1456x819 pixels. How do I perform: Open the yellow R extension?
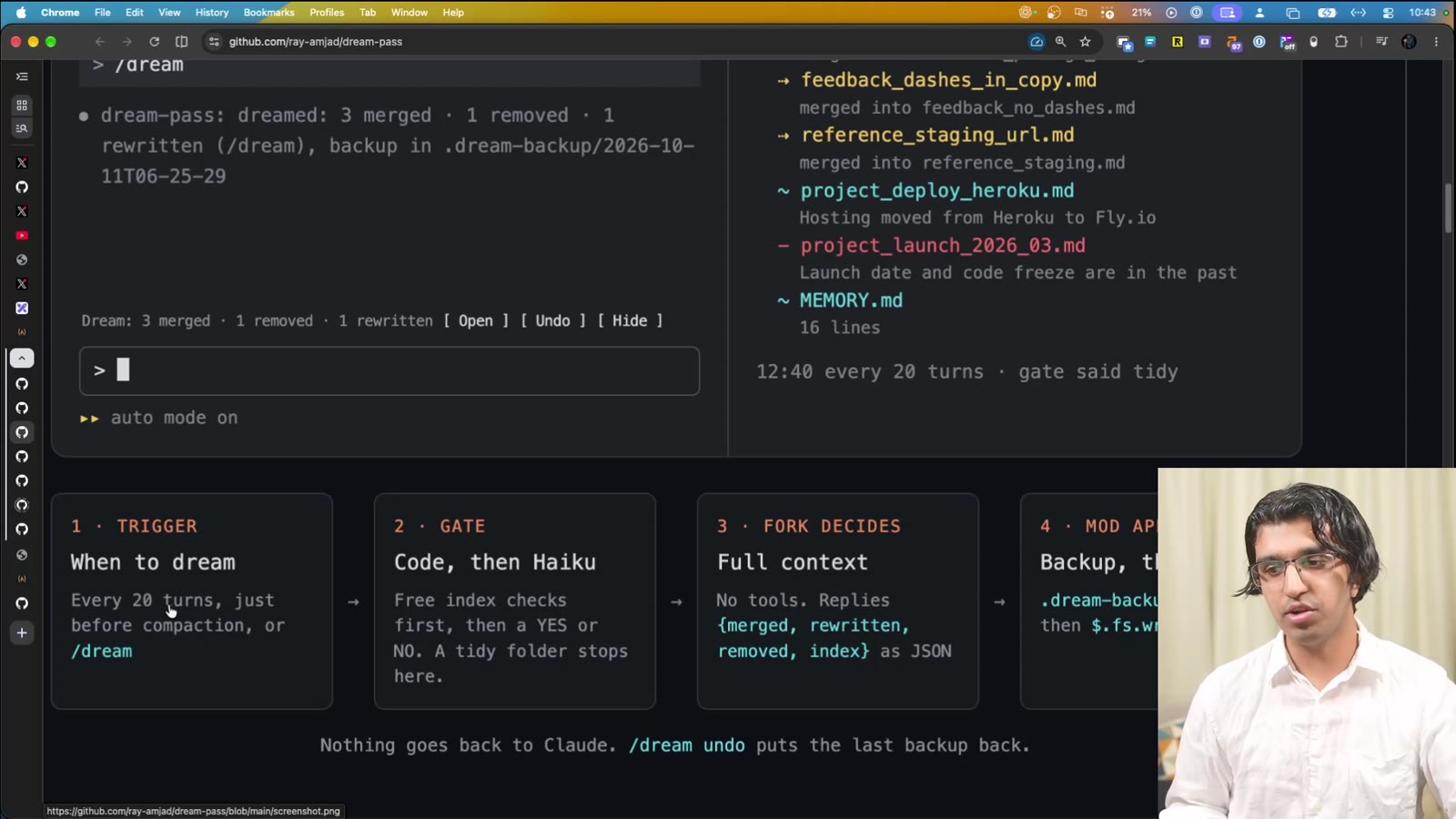click(1178, 42)
